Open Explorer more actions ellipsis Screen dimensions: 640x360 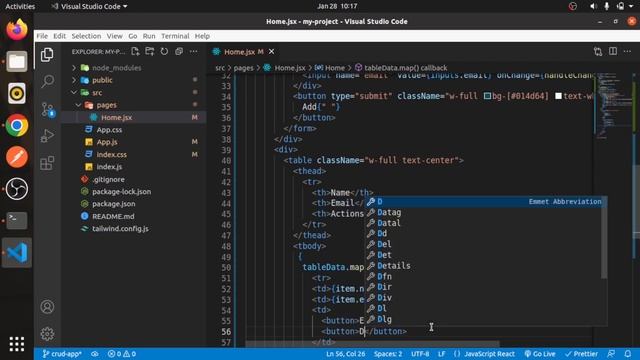pyautogui.click(x=193, y=51)
